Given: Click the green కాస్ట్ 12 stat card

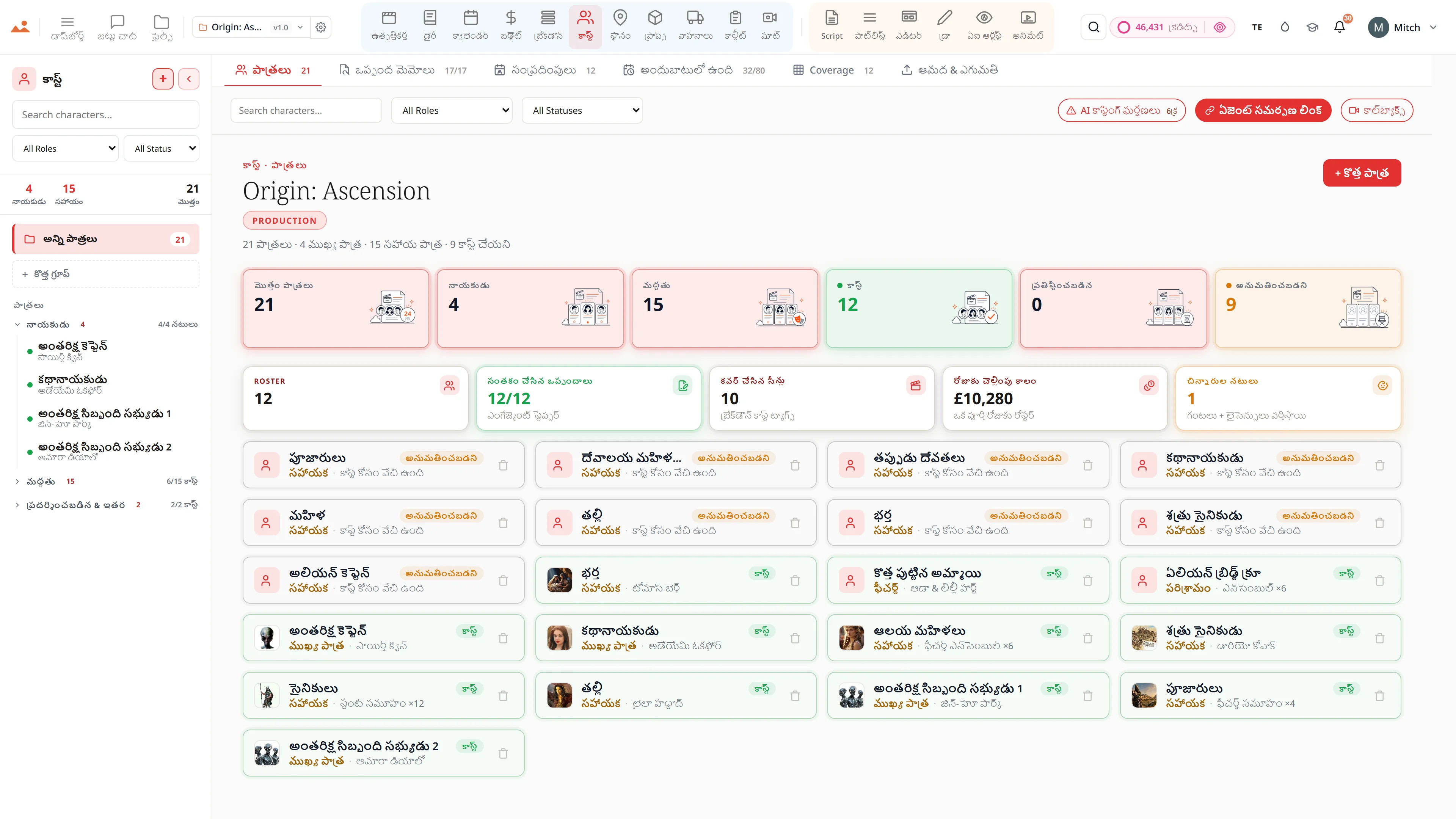Looking at the screenshot, I should tap(918, 308).
